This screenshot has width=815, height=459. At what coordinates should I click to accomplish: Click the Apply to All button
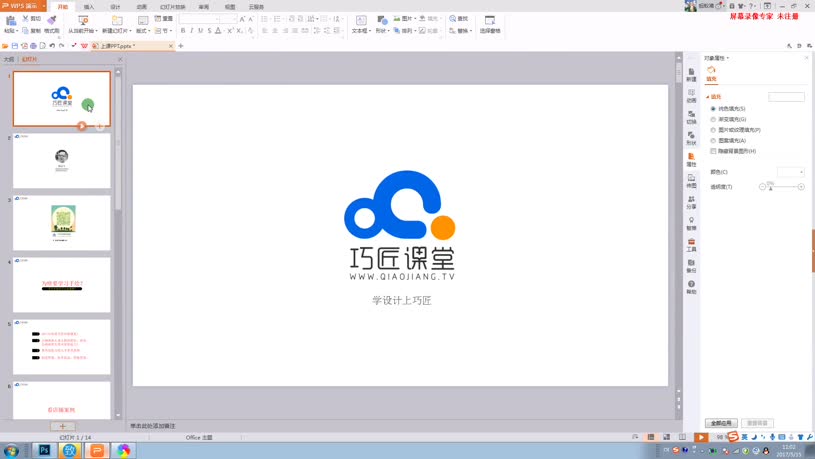721,423
